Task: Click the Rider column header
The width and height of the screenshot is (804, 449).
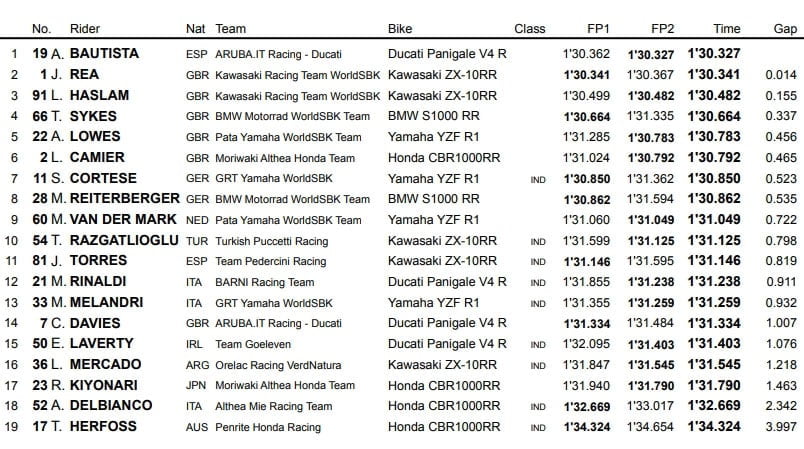Action: tap(86, 29)
